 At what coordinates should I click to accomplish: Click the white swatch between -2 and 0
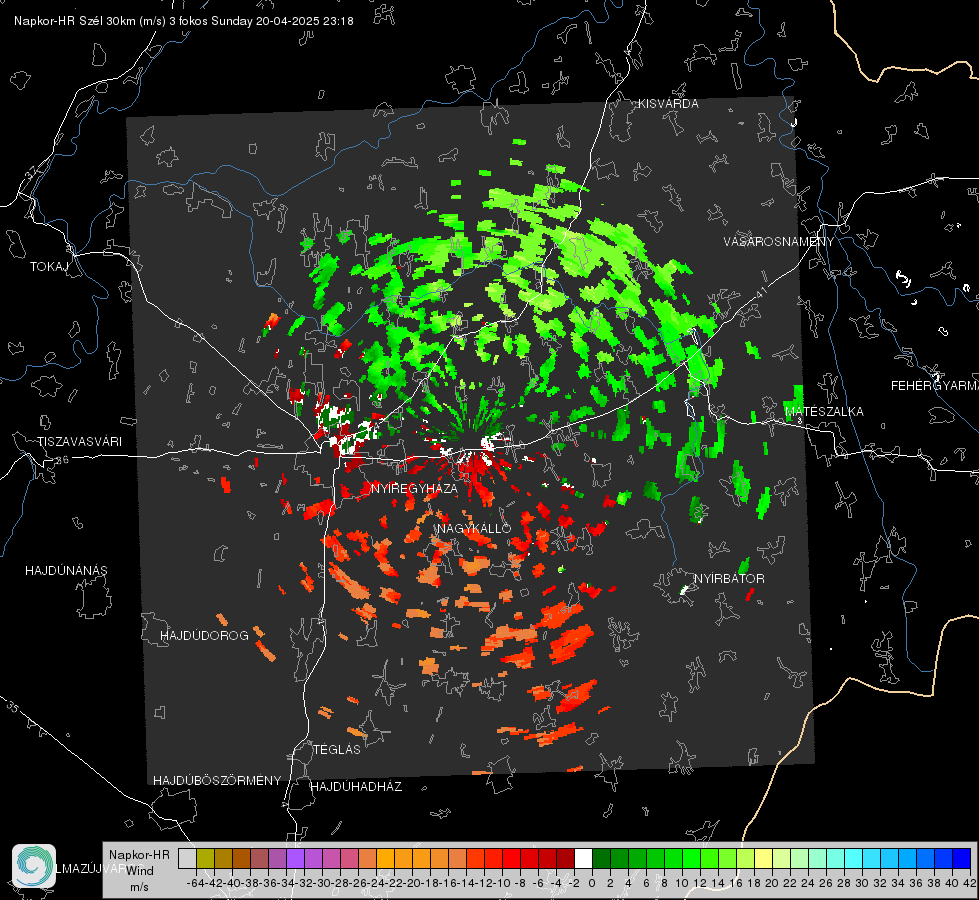[x=583, y=858]
